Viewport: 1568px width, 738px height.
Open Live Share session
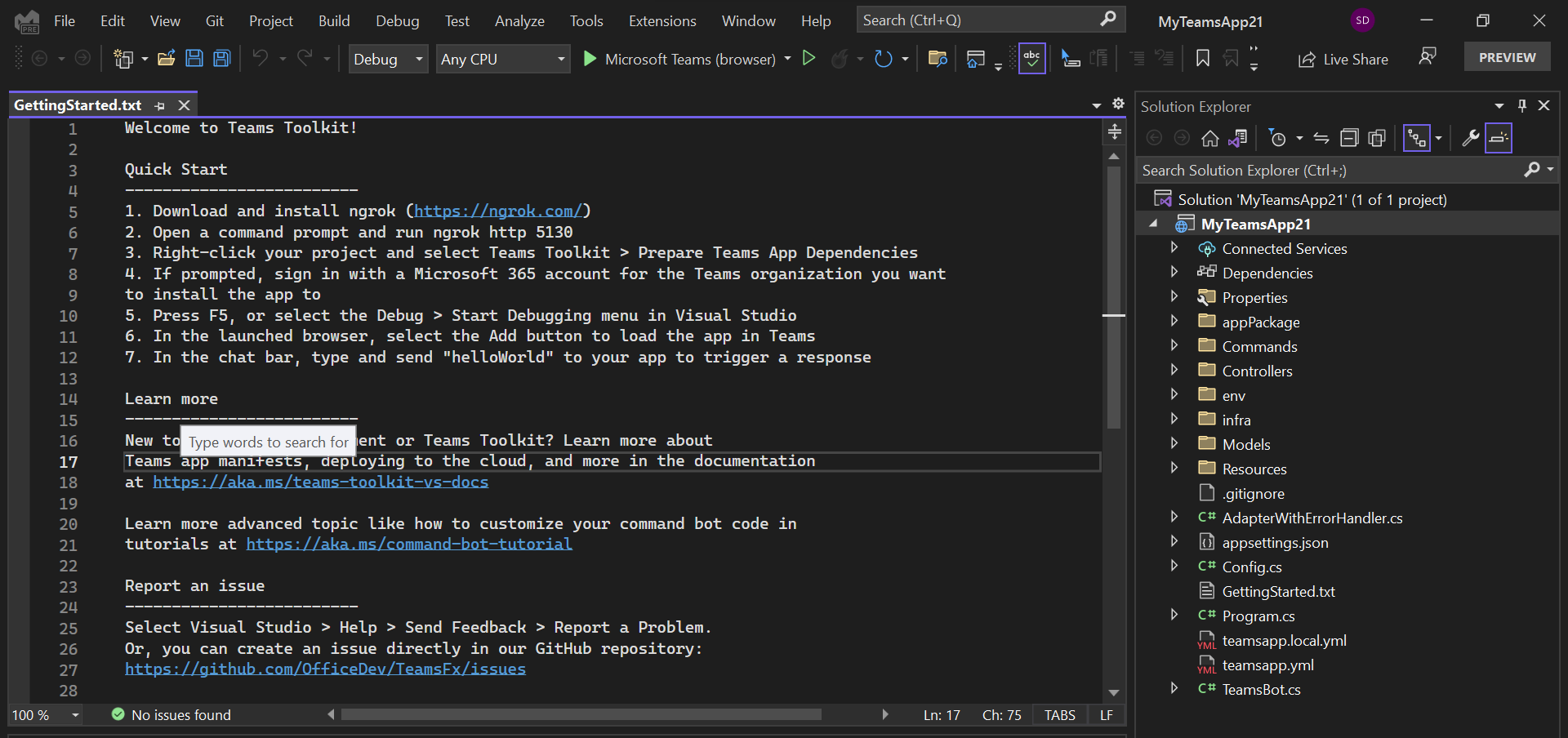click(1343, 60)
